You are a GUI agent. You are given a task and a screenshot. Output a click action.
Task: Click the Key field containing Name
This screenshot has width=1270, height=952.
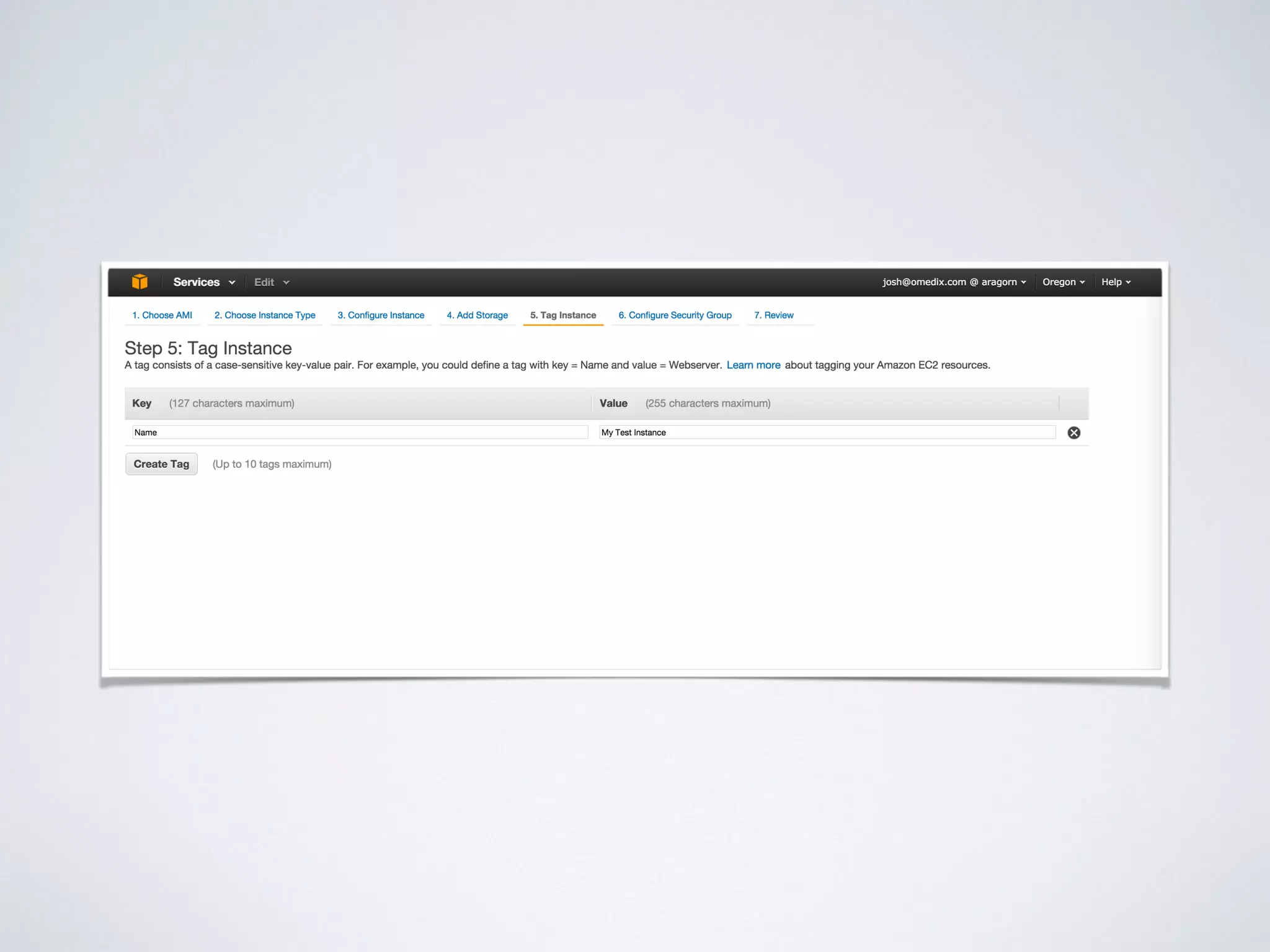click(x=360, y=433)
